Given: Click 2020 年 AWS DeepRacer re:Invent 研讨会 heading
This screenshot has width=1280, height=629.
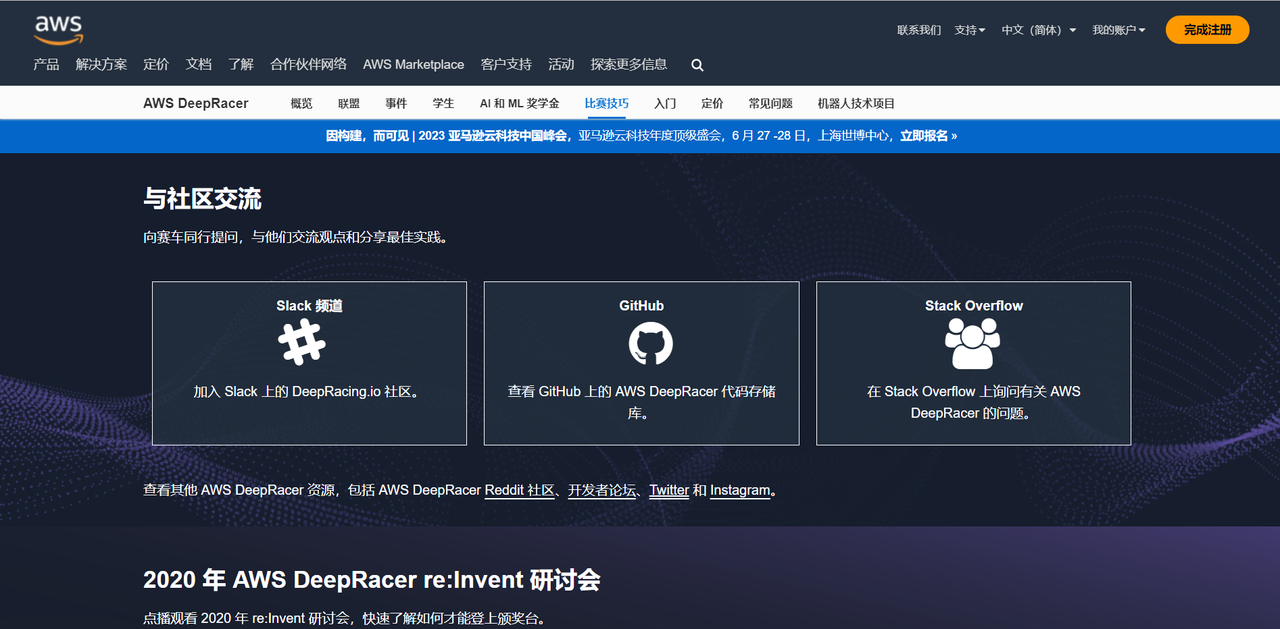Looking at the screenshot, I should coord(372,580).
